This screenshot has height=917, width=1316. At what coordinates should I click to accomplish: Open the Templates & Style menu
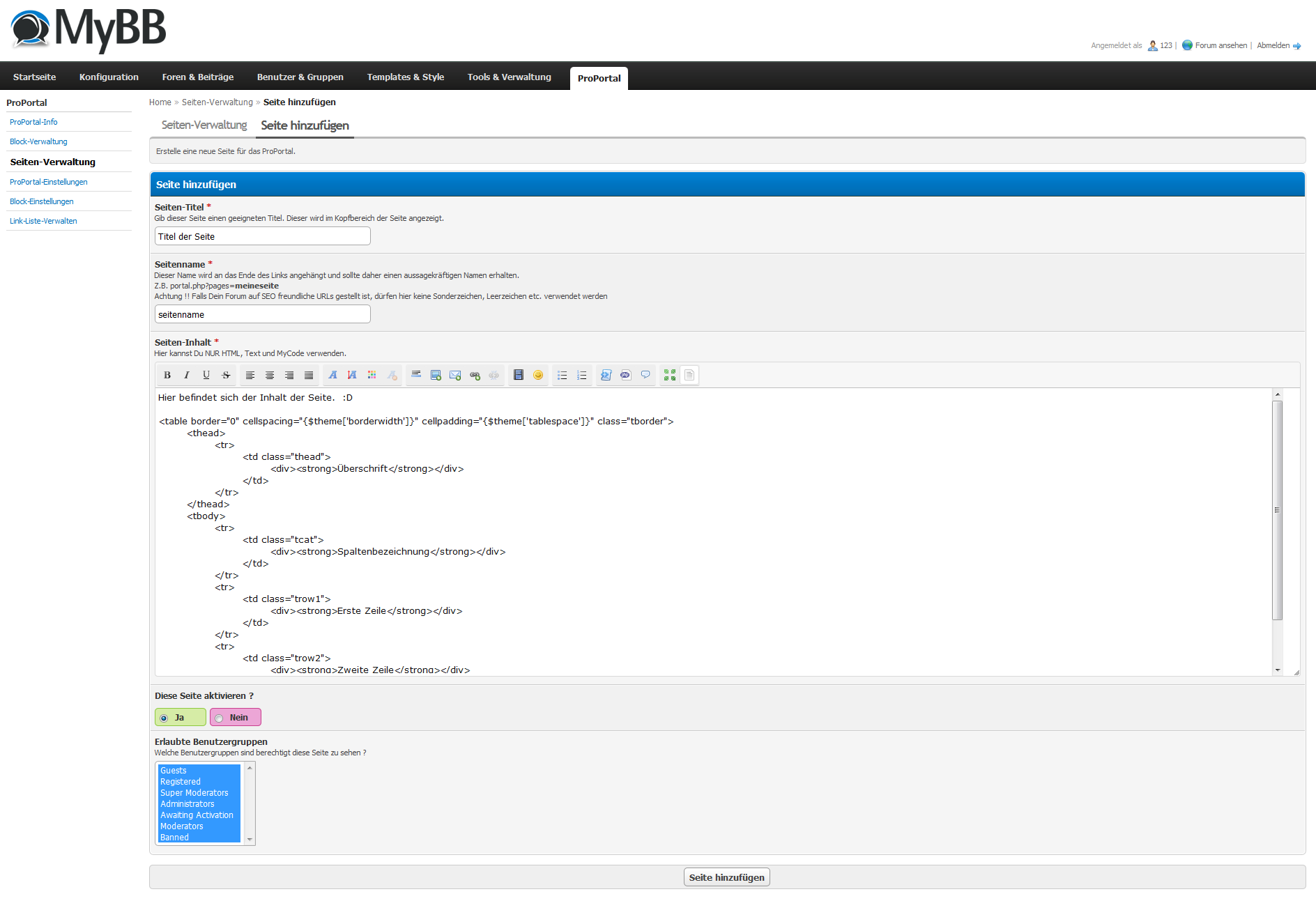[x=406, y=77]
